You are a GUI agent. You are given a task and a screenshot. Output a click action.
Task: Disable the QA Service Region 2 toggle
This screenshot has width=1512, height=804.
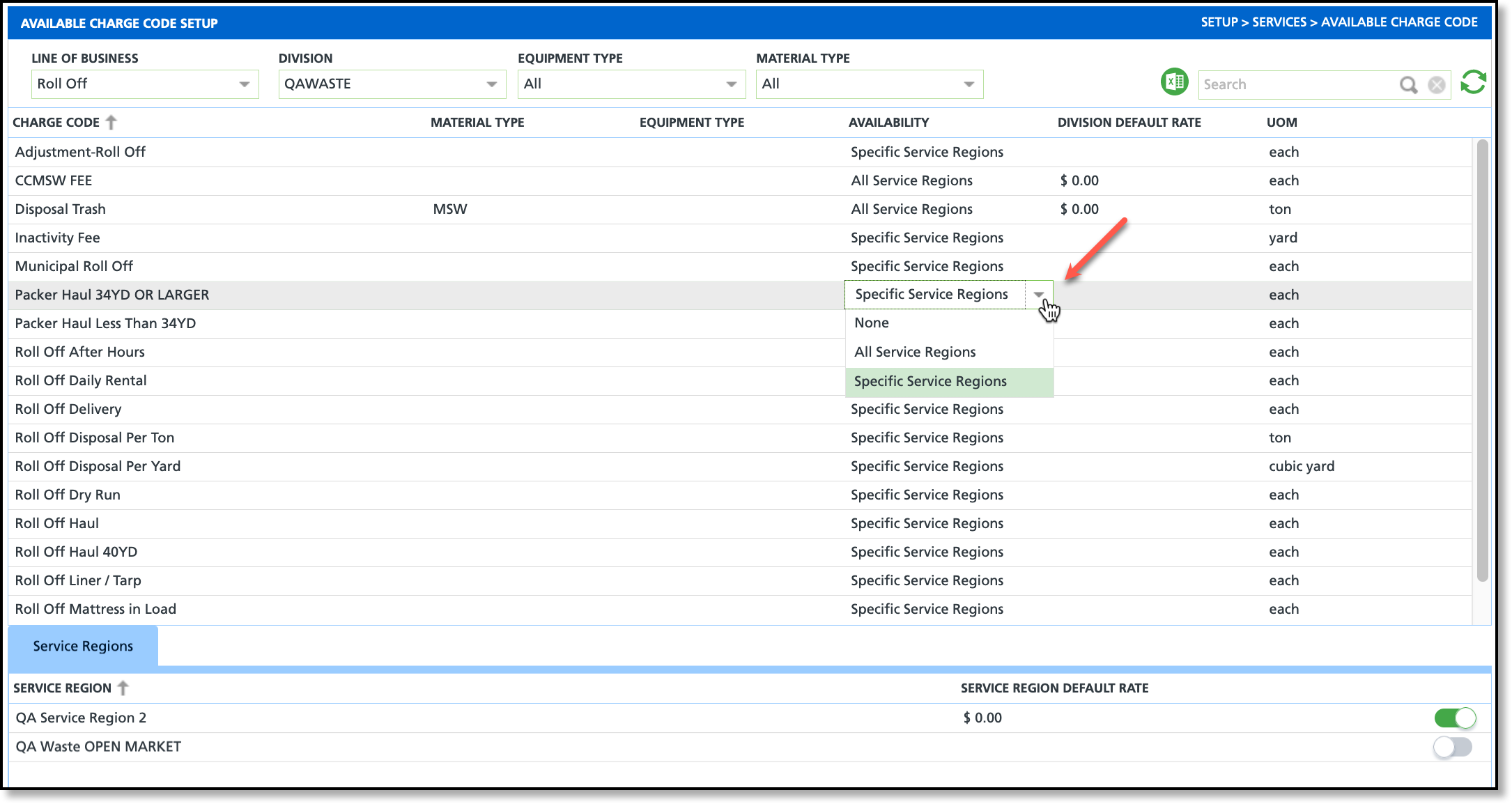(1454, 718)
